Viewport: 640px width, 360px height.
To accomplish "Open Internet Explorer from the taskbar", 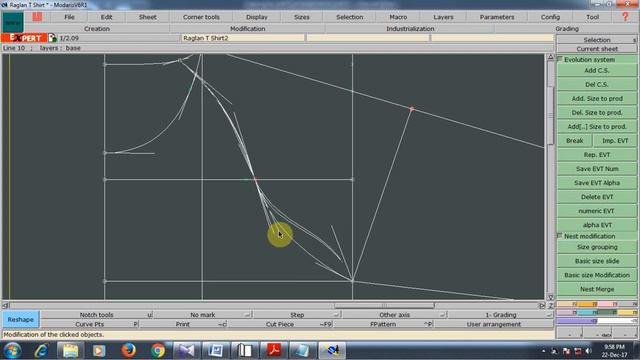I will [41, 351].
